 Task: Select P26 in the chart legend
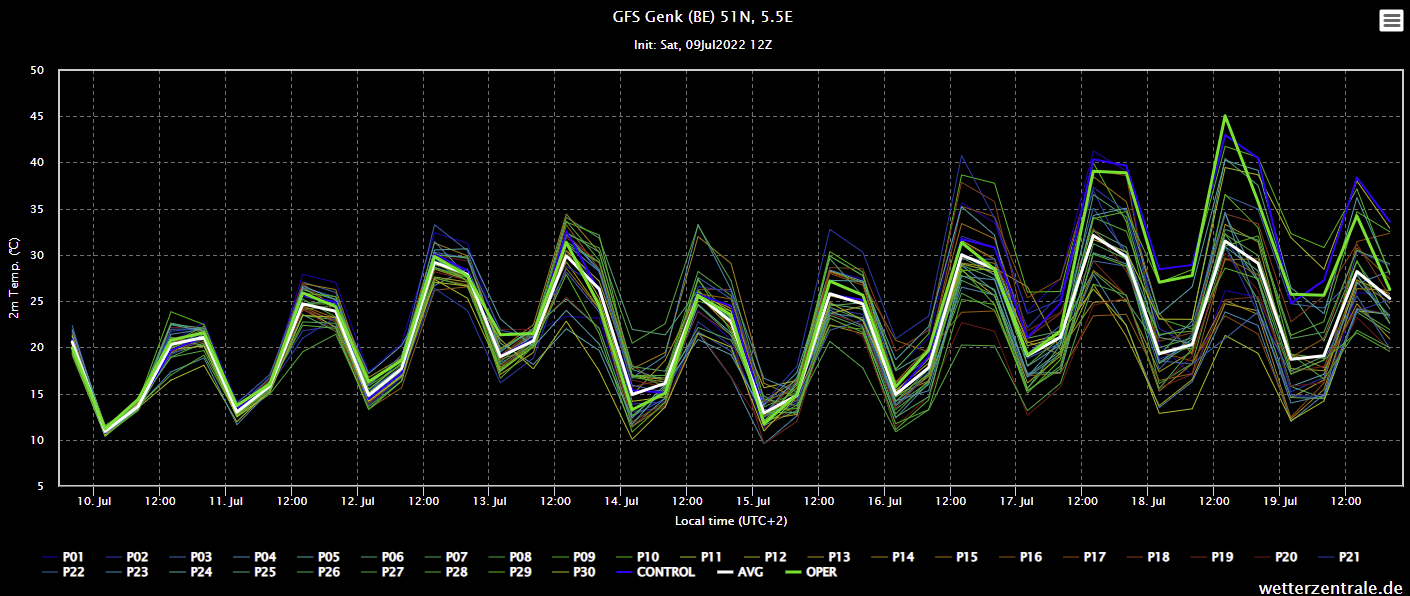click(318, 572)
